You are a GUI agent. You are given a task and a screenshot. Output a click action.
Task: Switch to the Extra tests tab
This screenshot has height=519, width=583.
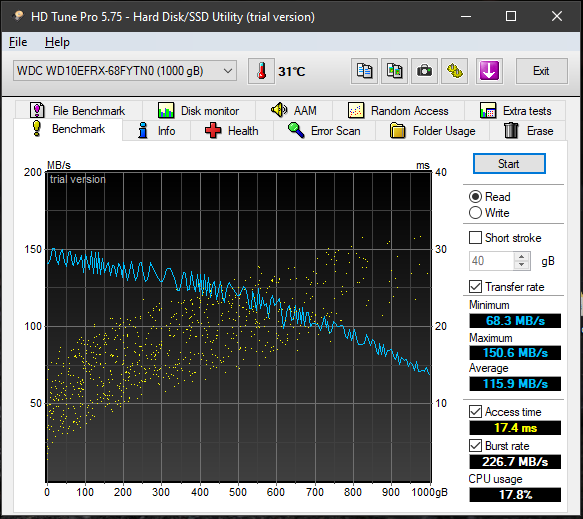[516, 110]
